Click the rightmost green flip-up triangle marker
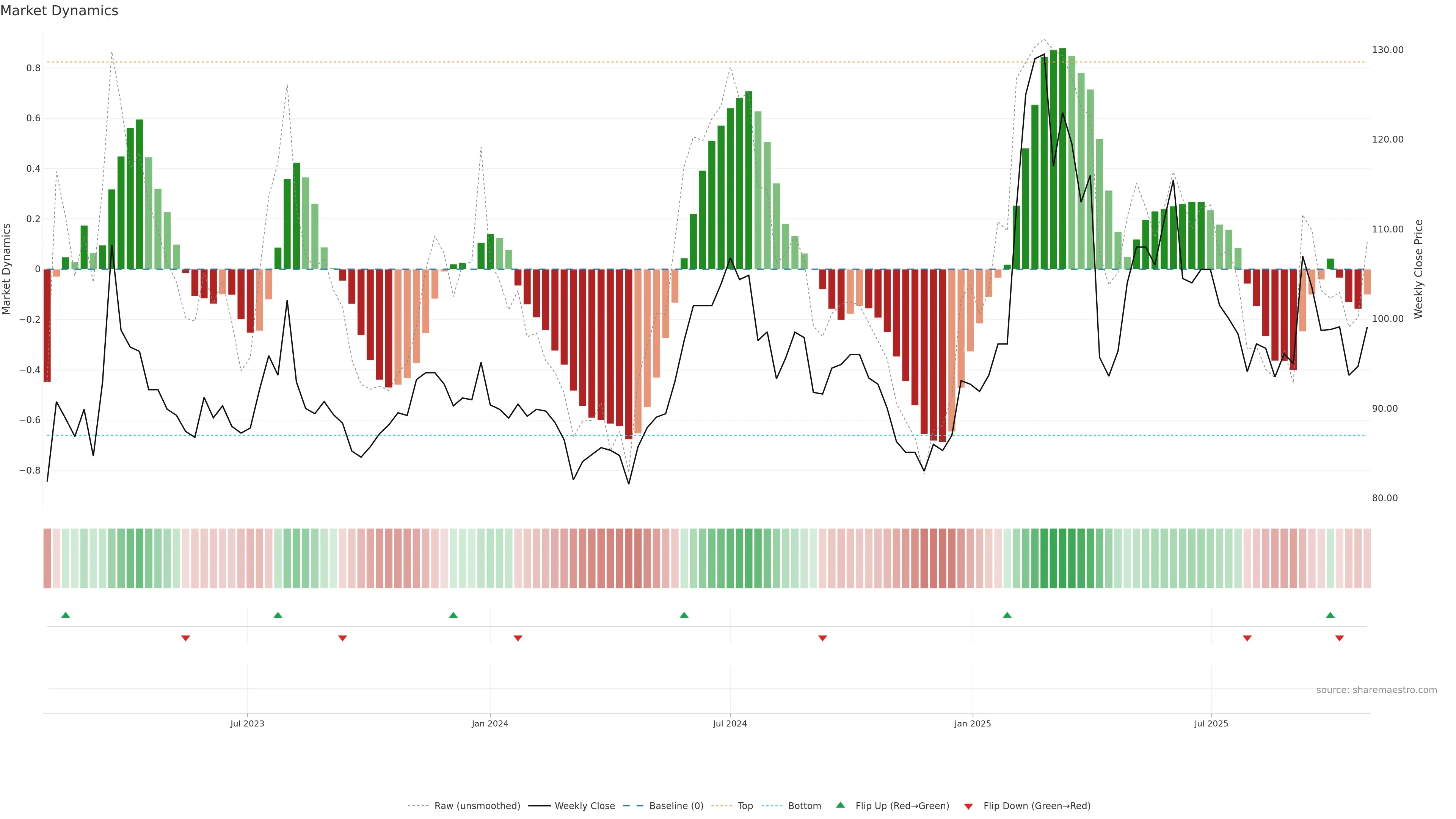This screenshot has height=819, width=1456. coord(1330,615)
